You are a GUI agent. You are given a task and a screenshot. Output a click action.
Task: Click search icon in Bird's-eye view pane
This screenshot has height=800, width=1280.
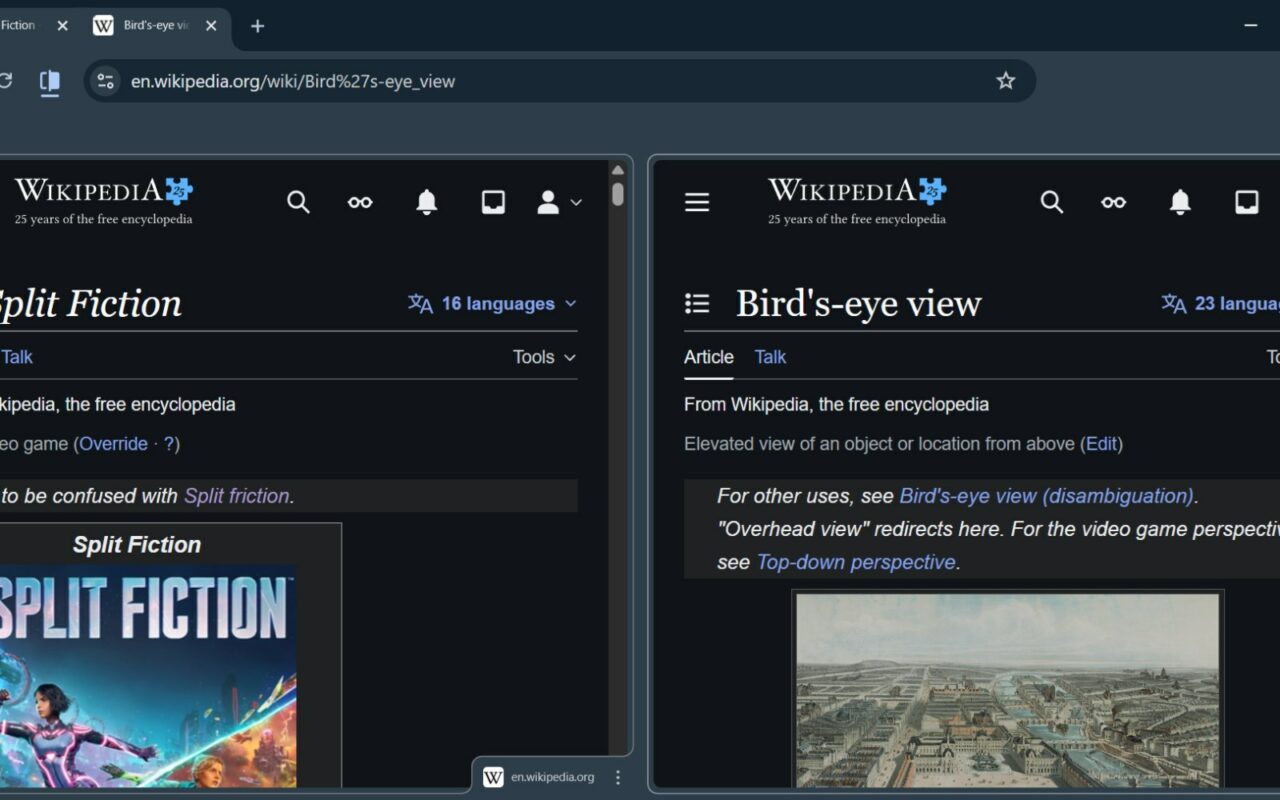[x=1051, y=202]
